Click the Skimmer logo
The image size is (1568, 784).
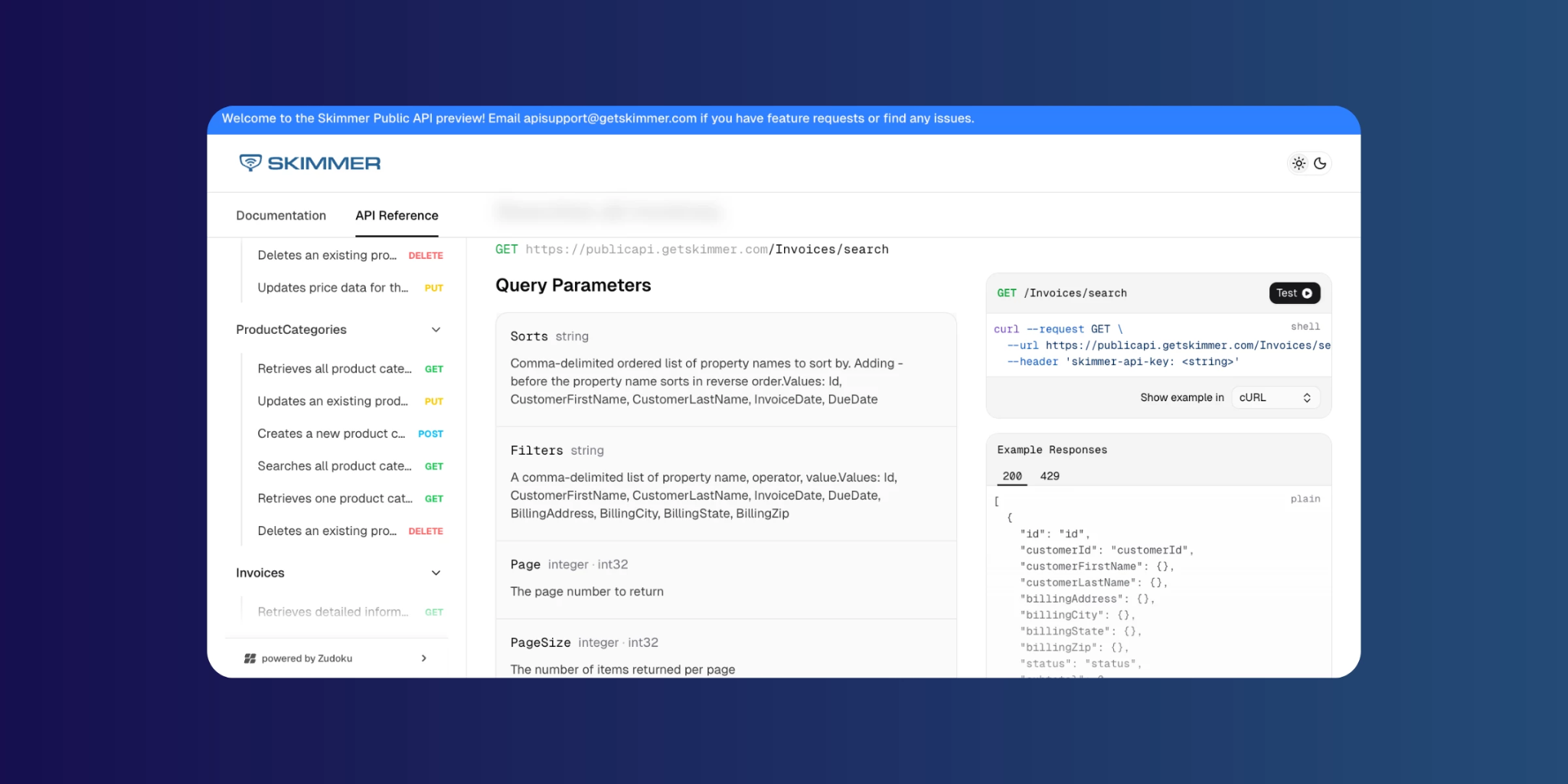[310, 162]
